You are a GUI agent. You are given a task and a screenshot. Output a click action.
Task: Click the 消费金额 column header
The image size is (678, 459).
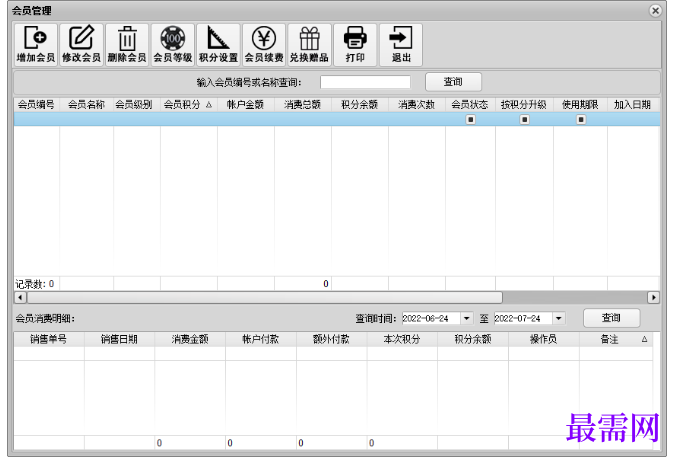[x=190, y=339]
